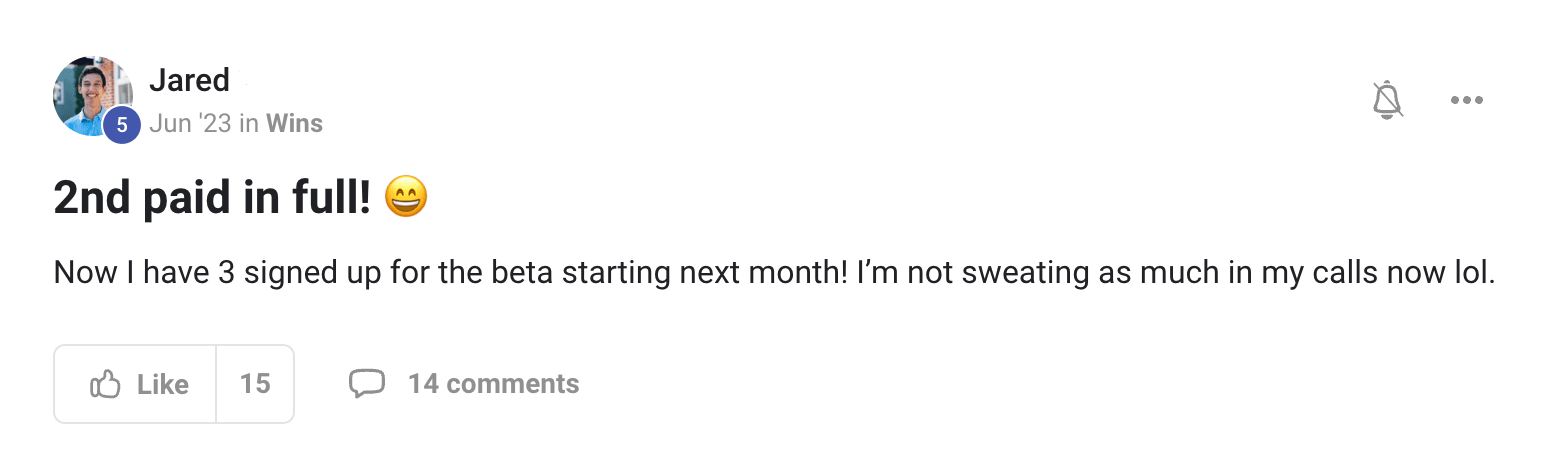Image resolution: width=1546 pixels, height=450 pixels.
Task: Open the Wins category link
Action: coord(294,123)
